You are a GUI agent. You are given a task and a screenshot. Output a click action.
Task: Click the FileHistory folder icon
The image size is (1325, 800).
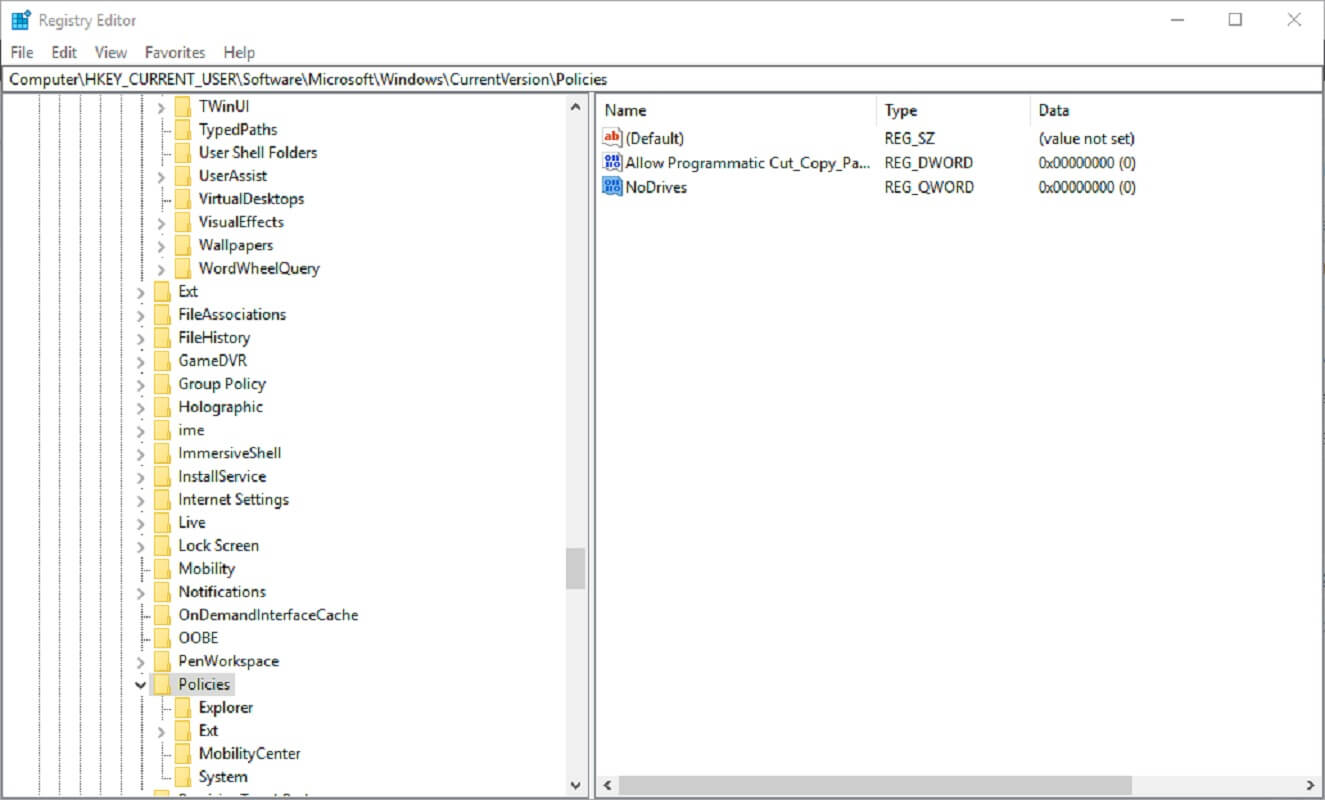(x=163, y=337)
